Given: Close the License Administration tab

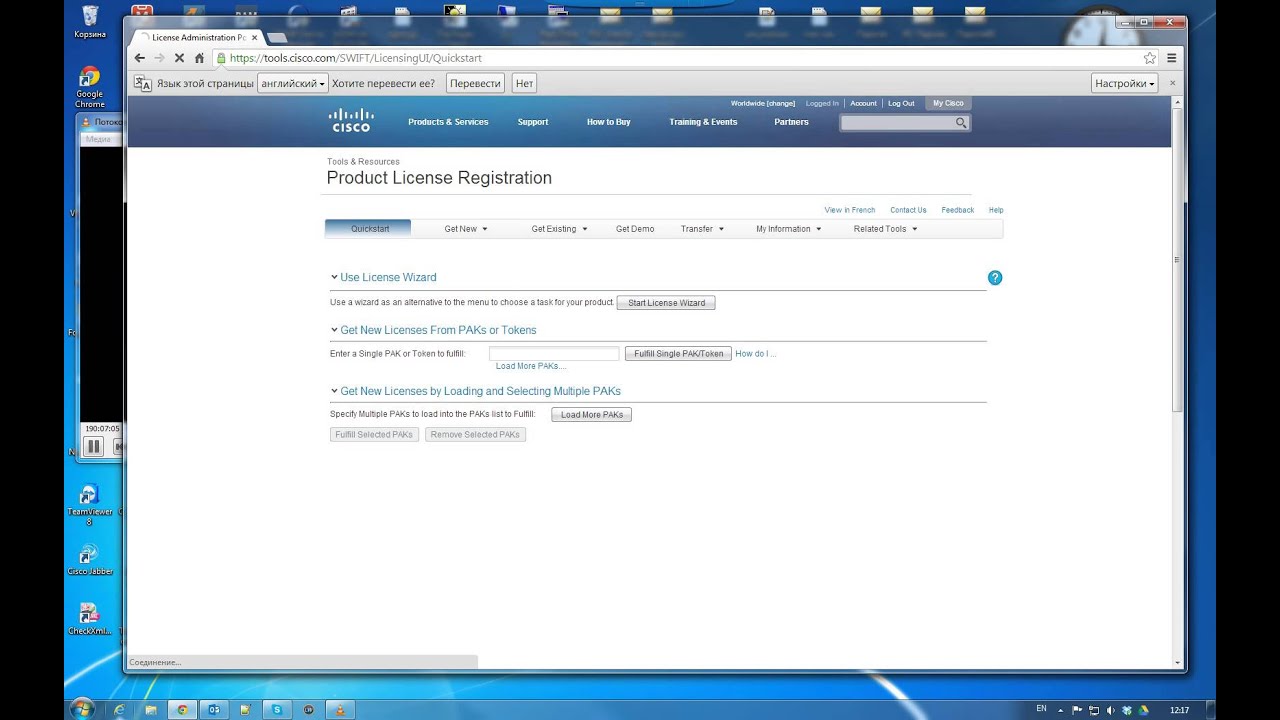Looking at the screenshot, I should 254,37.
